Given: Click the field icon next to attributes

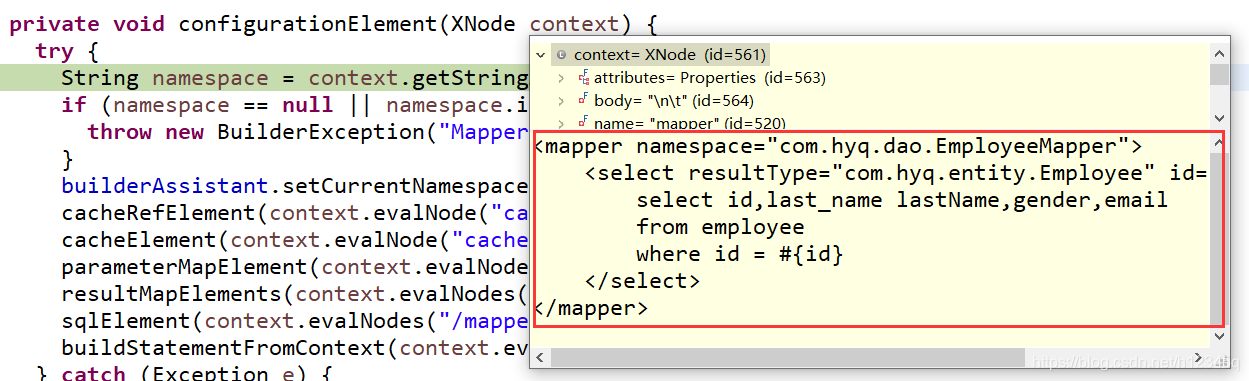Looking at the screenshot, I should click(x=584, y=77).
